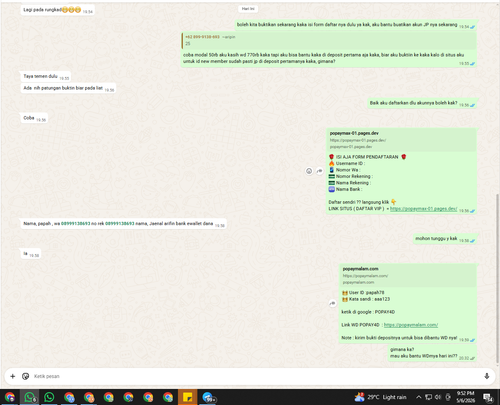
Task: Open the sticker and emoji picker icon
Action: [25, 376]
